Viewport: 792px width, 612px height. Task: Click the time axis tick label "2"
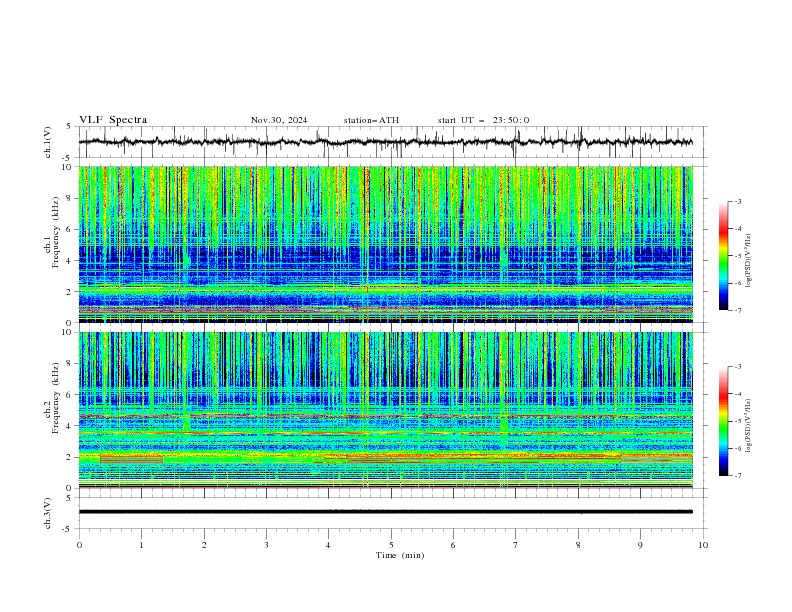point(204,545)
